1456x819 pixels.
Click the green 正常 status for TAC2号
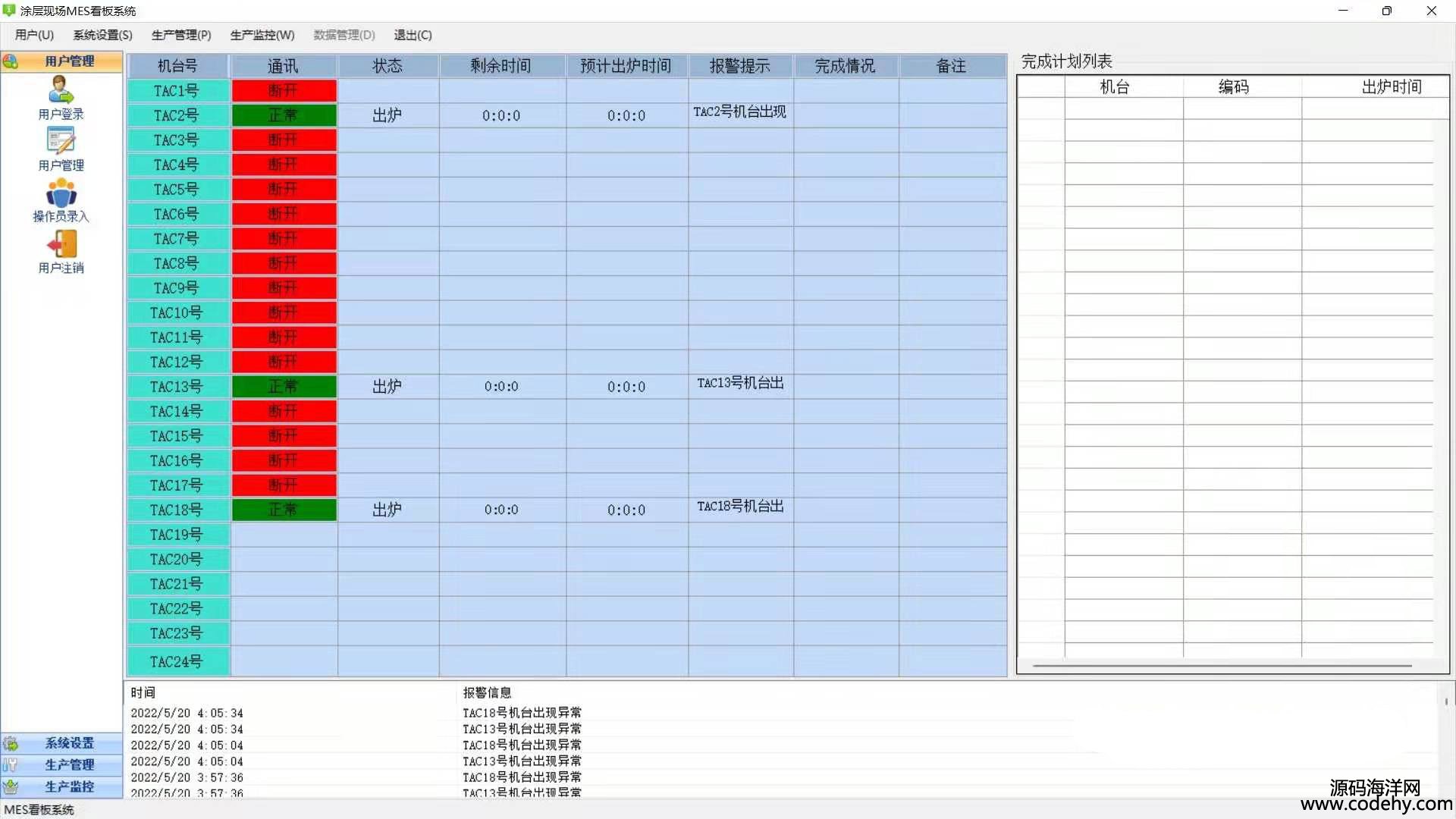click(x=284, y=115)
